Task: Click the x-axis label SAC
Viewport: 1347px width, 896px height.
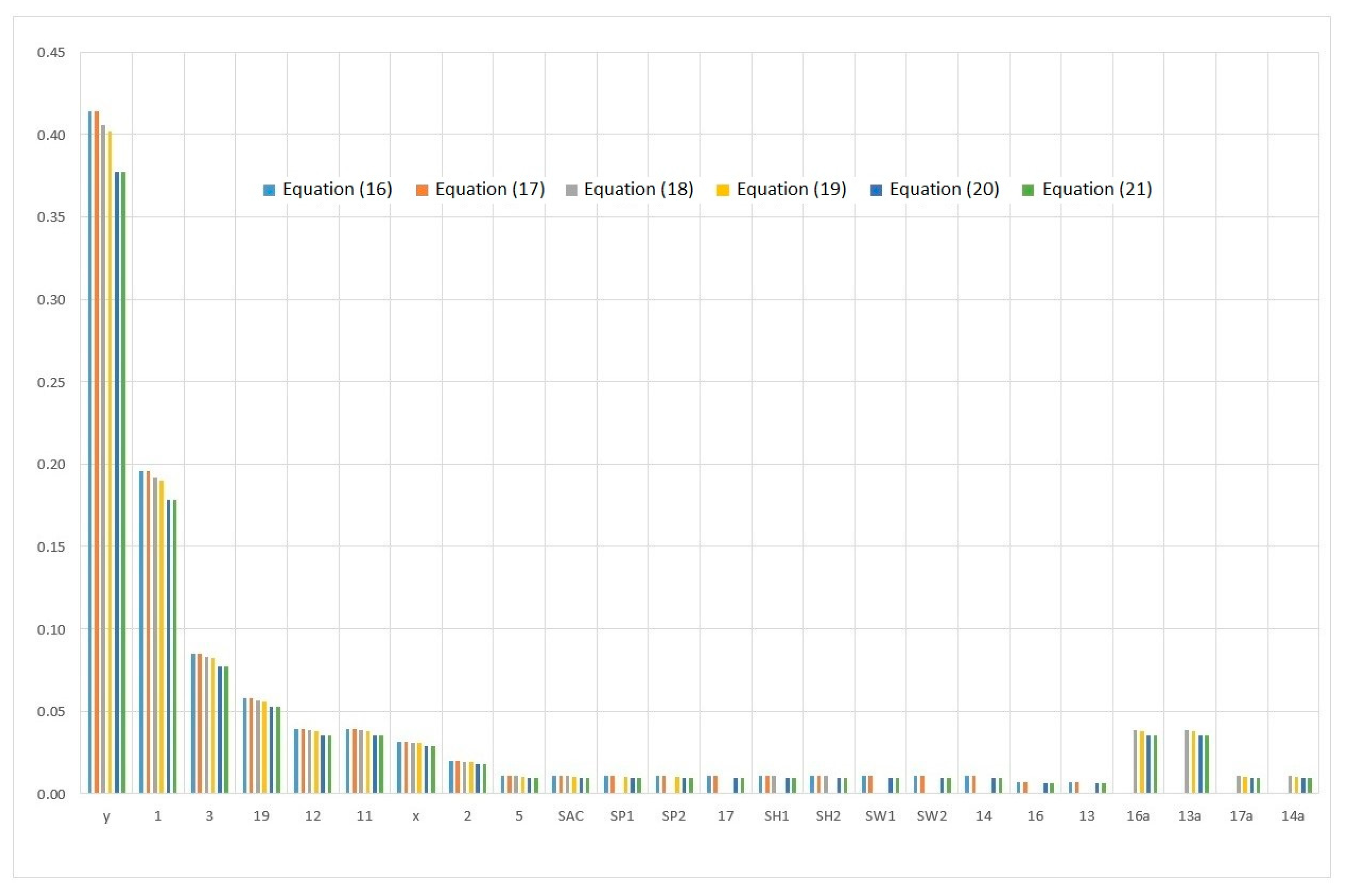Action: [571, 816]
